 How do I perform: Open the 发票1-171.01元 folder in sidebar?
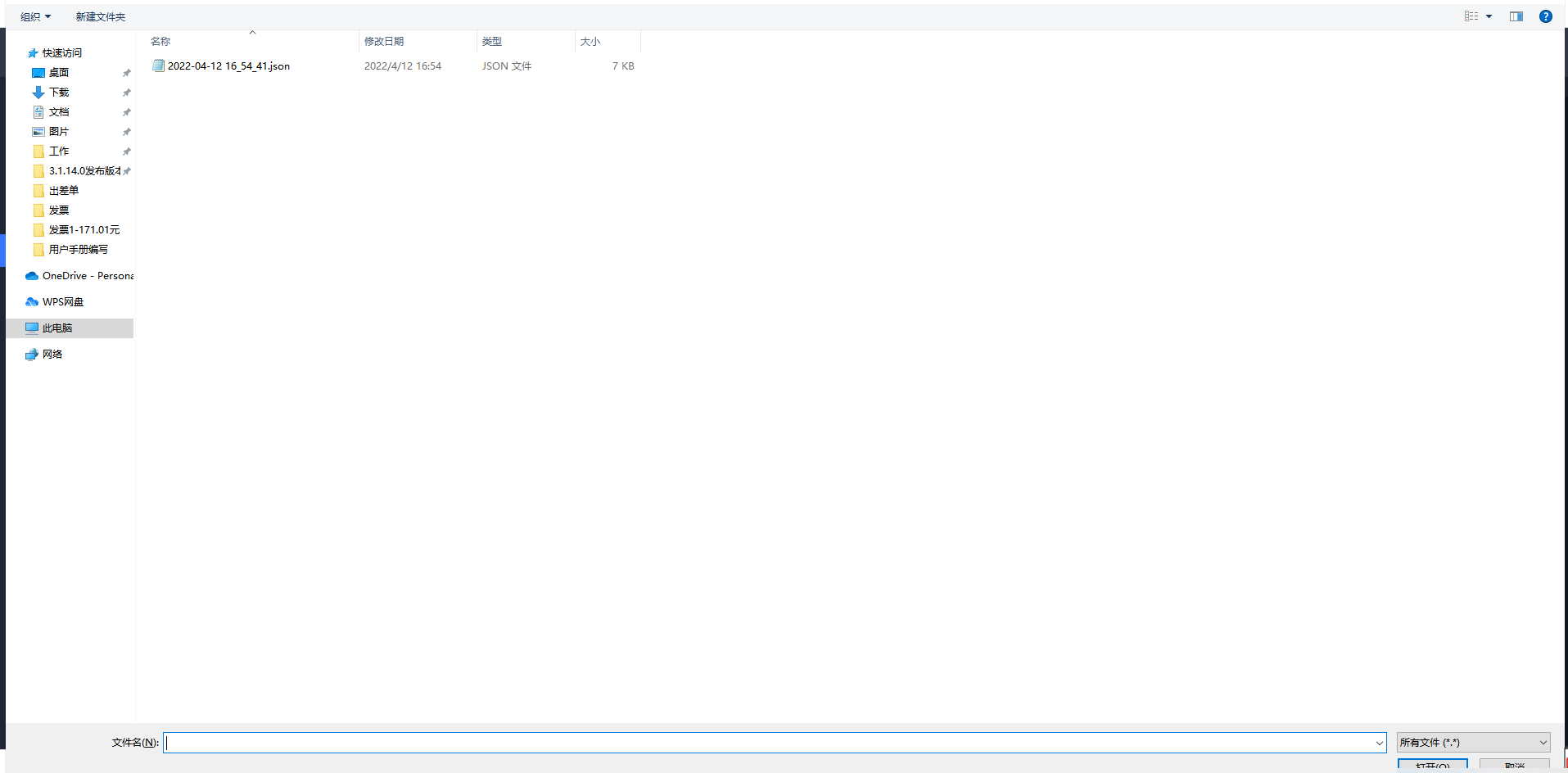(76, 230)
